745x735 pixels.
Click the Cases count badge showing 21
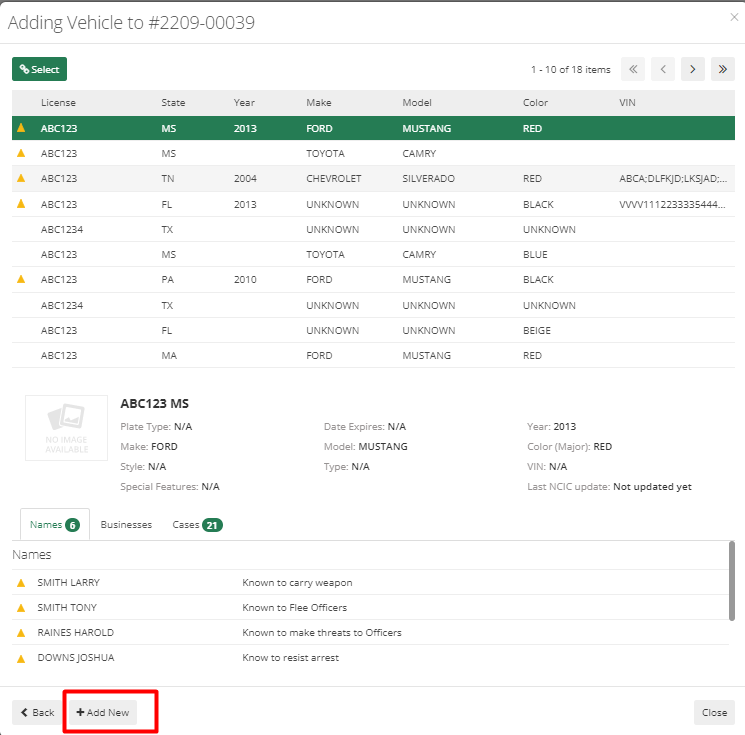pos(212,525)
